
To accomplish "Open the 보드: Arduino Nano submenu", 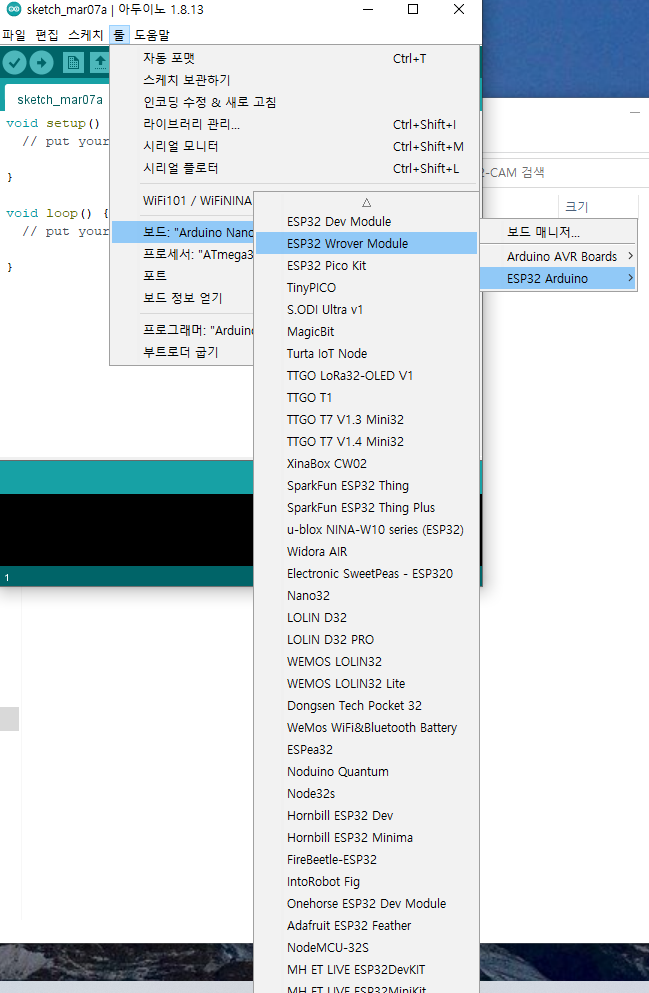I will (183, 232).
